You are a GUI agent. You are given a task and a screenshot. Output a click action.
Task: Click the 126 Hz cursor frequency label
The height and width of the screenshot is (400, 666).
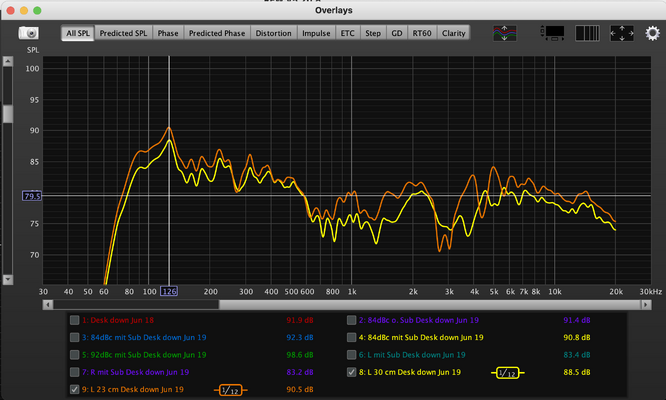tap(169, 292)
